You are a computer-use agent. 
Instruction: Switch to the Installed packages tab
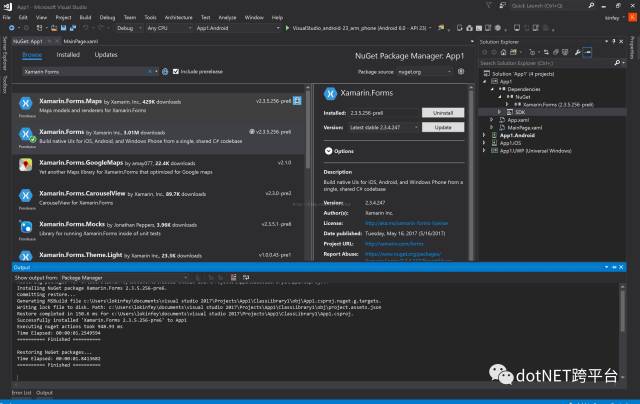click(68, 55)
